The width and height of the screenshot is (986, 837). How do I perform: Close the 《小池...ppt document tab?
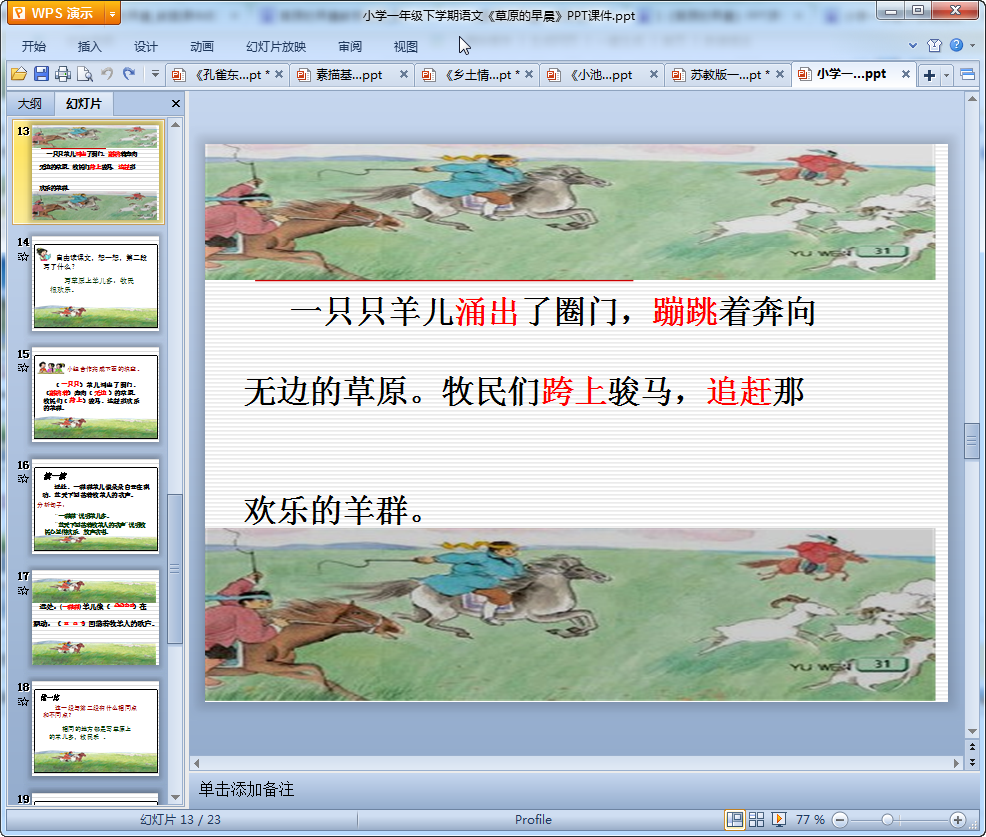(653, 74)
